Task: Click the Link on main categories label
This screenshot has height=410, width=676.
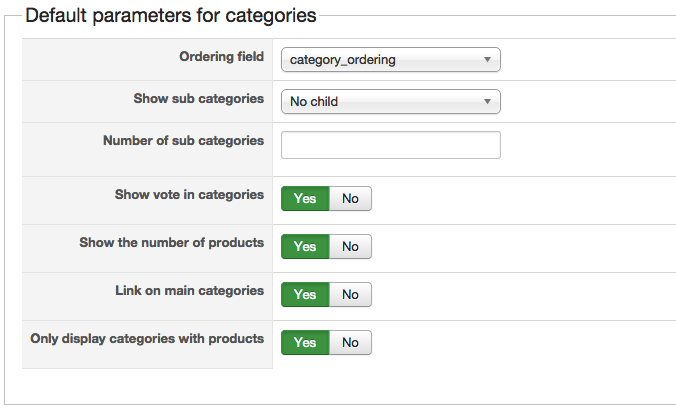Action: [190, 291]
